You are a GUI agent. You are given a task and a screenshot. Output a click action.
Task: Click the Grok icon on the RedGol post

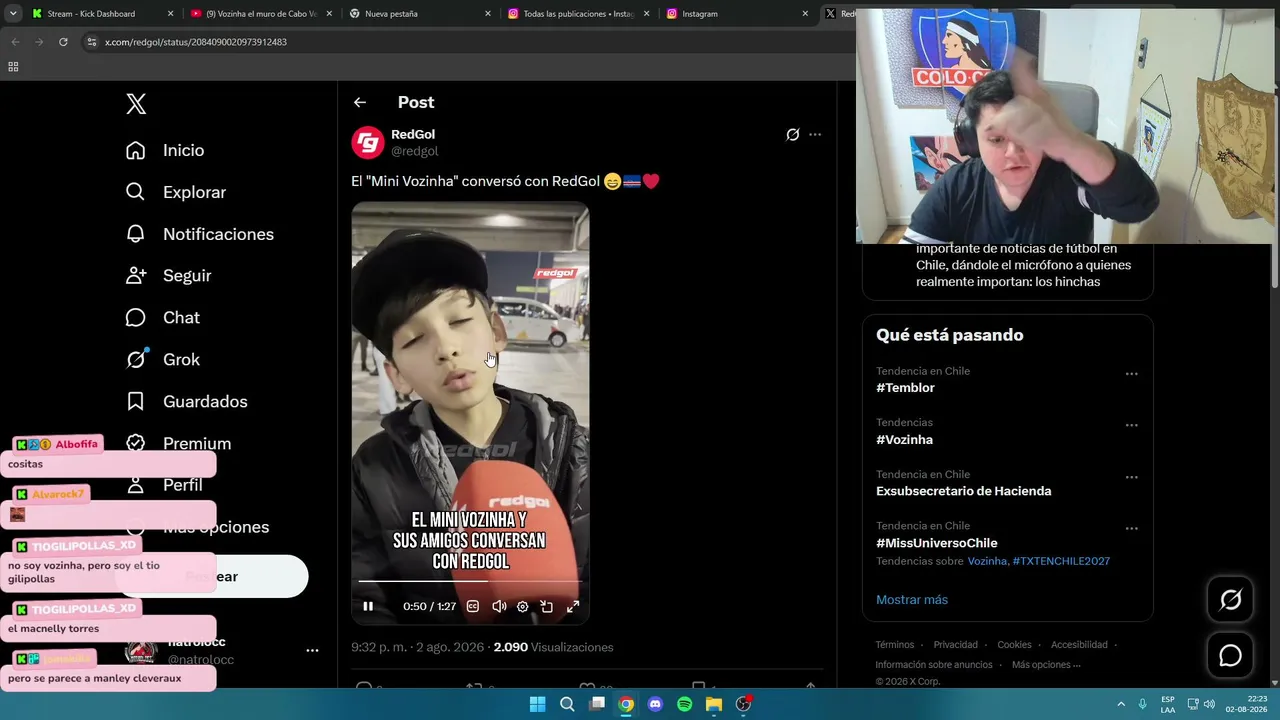pyautogui.click(x=792, y=135)
